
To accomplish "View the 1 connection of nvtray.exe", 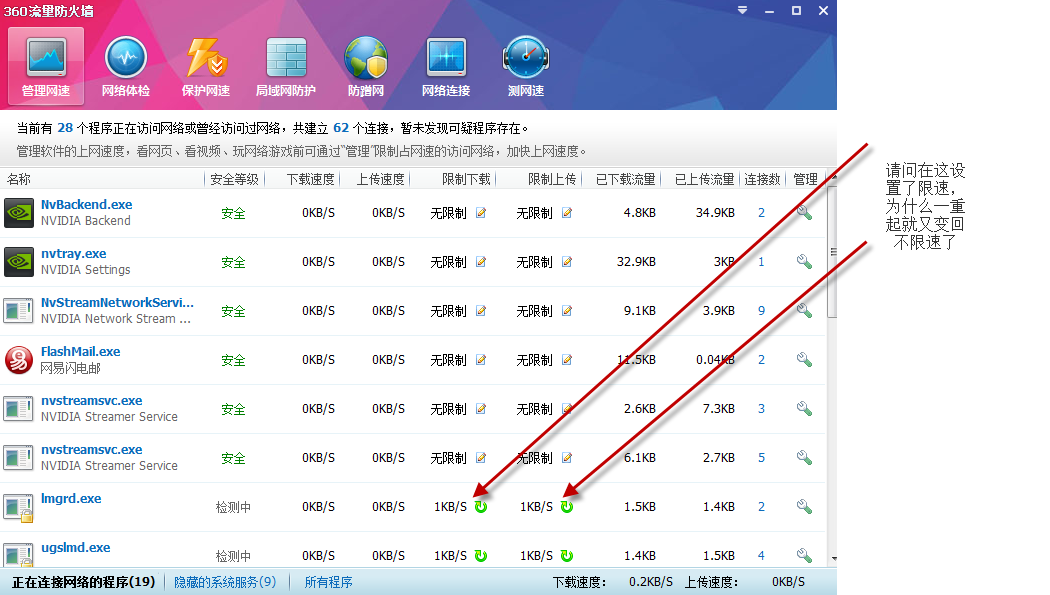I will pos(761,262).
